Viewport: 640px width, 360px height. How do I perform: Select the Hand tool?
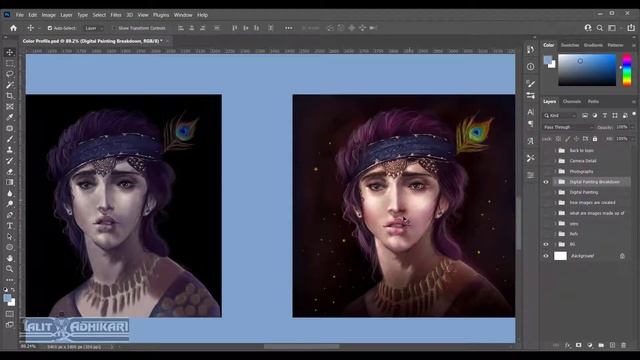coord(10,258)
